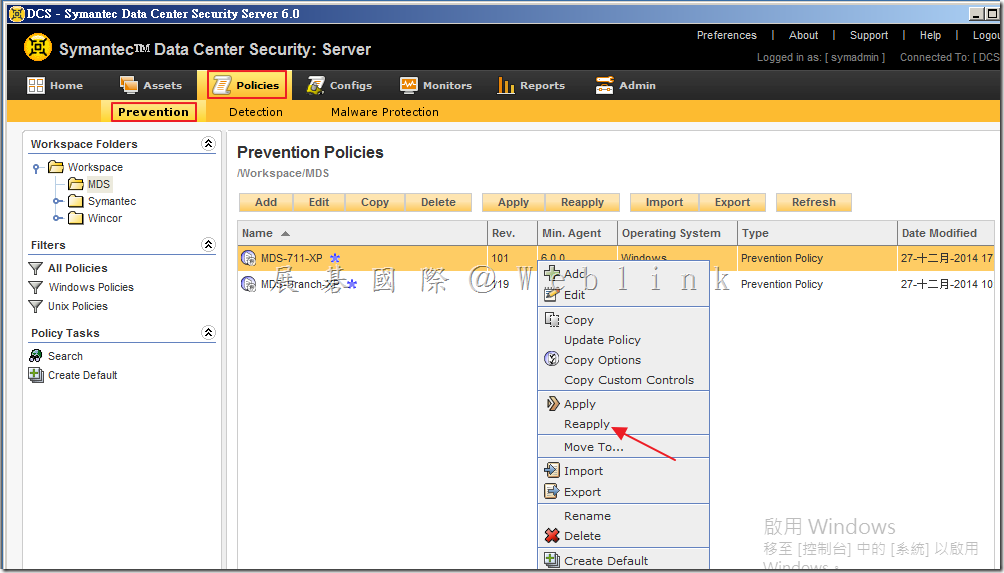The height and width of the screenshot is (573, 1004).
Task: Collapse the Workspace Folders panel
Action: tap(208, 143)
